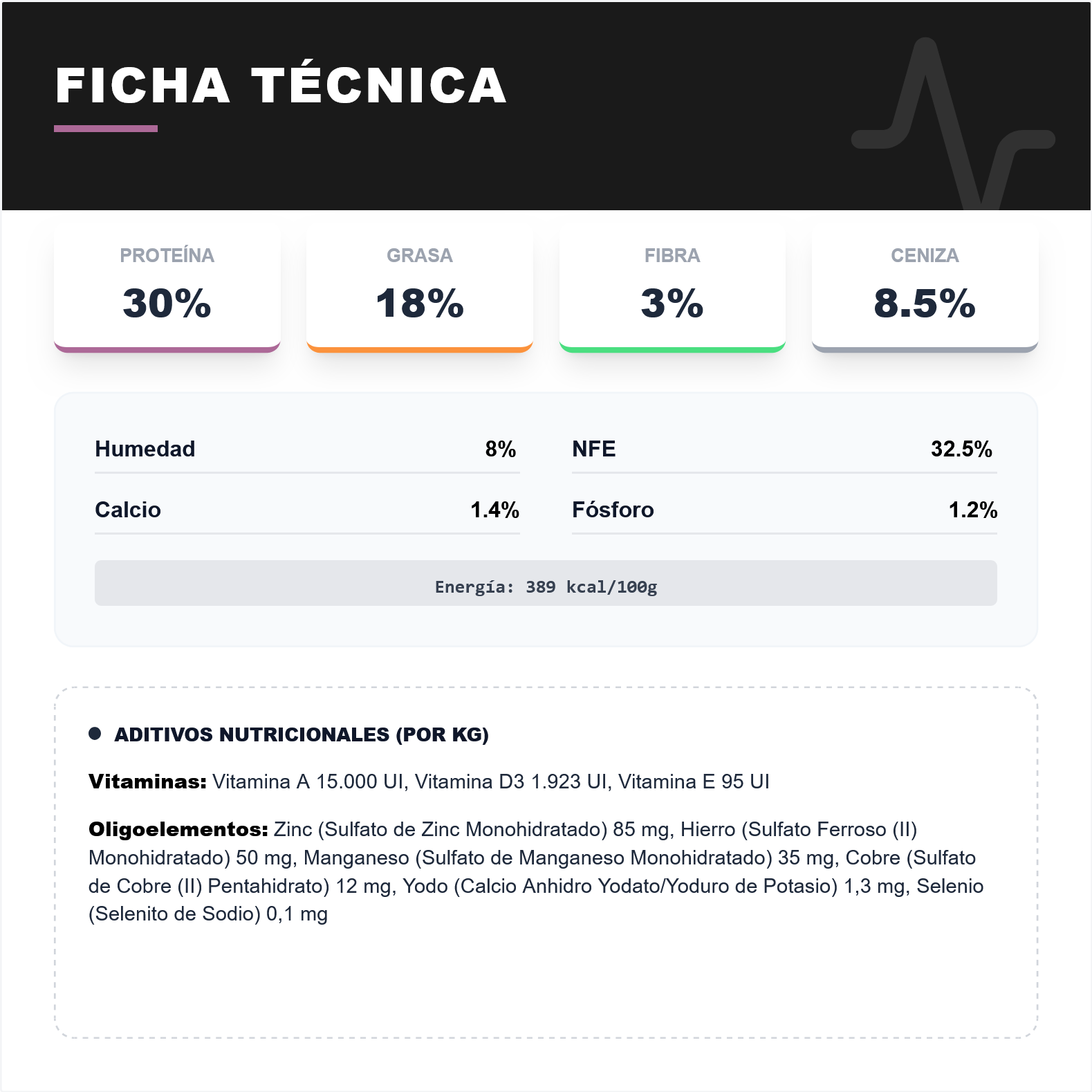Select the 18% Grasa value
Image resolution: width=1092 pixels, height=1092 pixels.
click(x=419, y=303)
